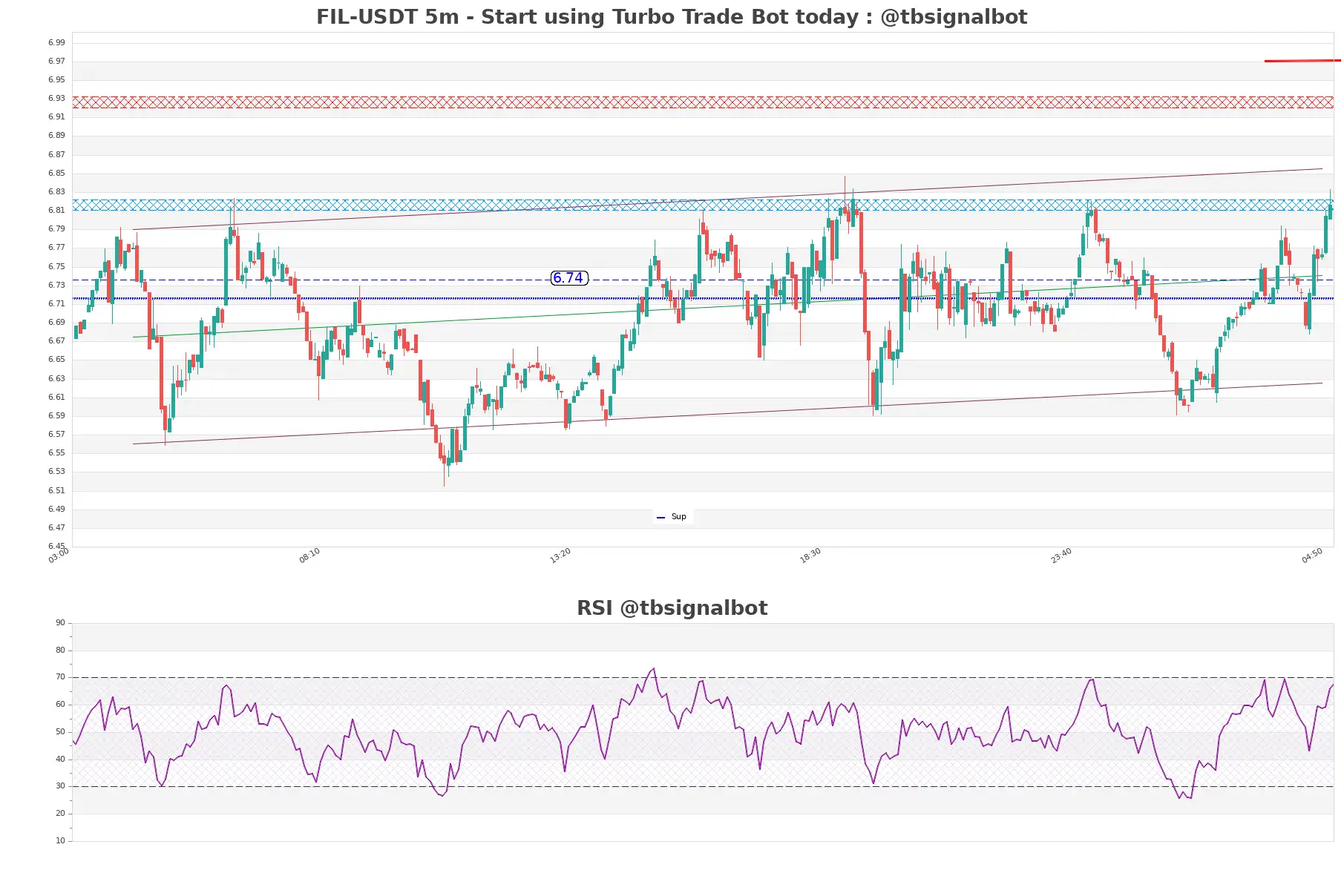Click the RSI axis label 70
Screen dimensions: 1344x896
click(x=60, y=677)
